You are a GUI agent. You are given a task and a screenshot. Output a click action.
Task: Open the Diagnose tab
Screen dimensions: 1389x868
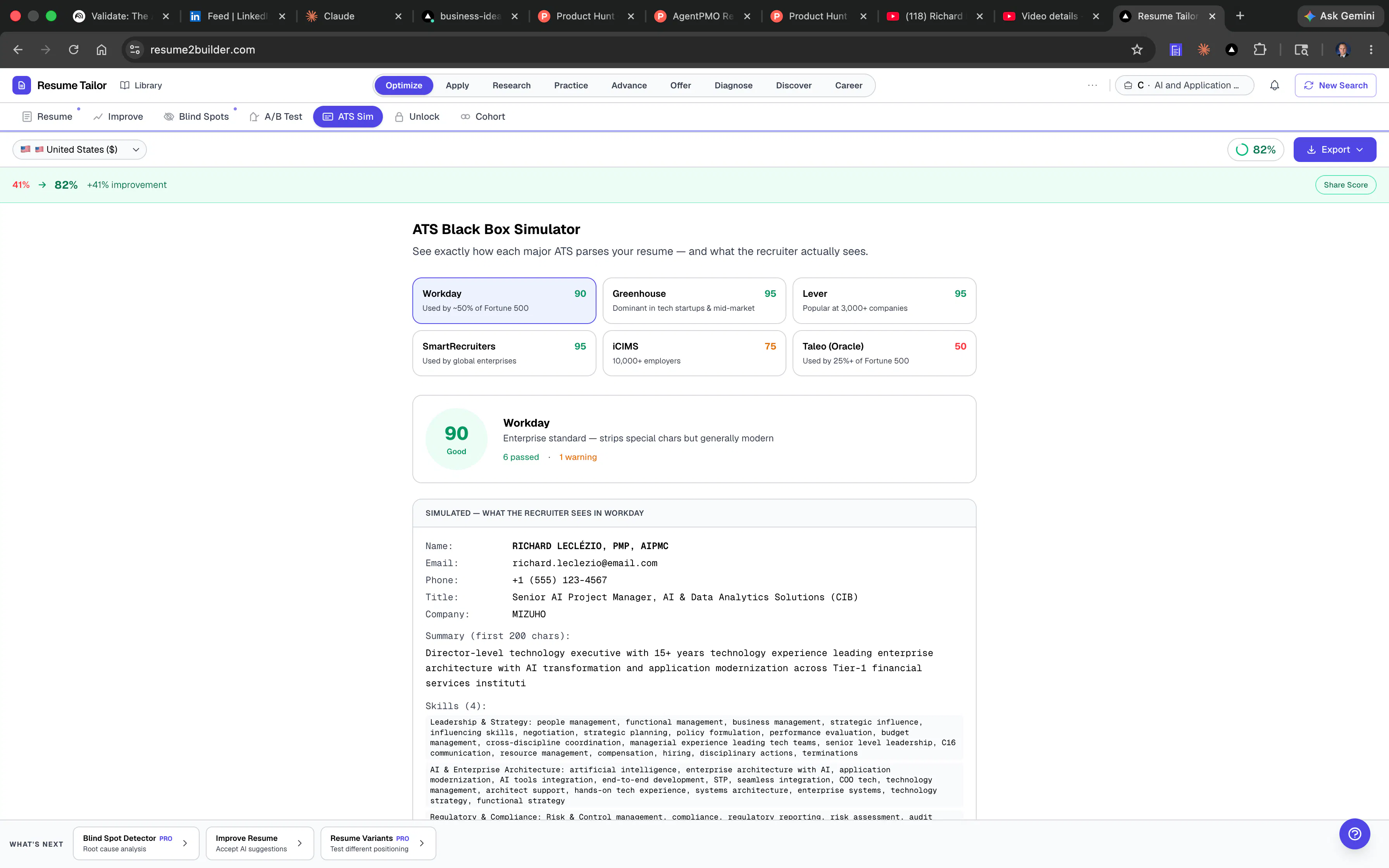tap(733, 85)
